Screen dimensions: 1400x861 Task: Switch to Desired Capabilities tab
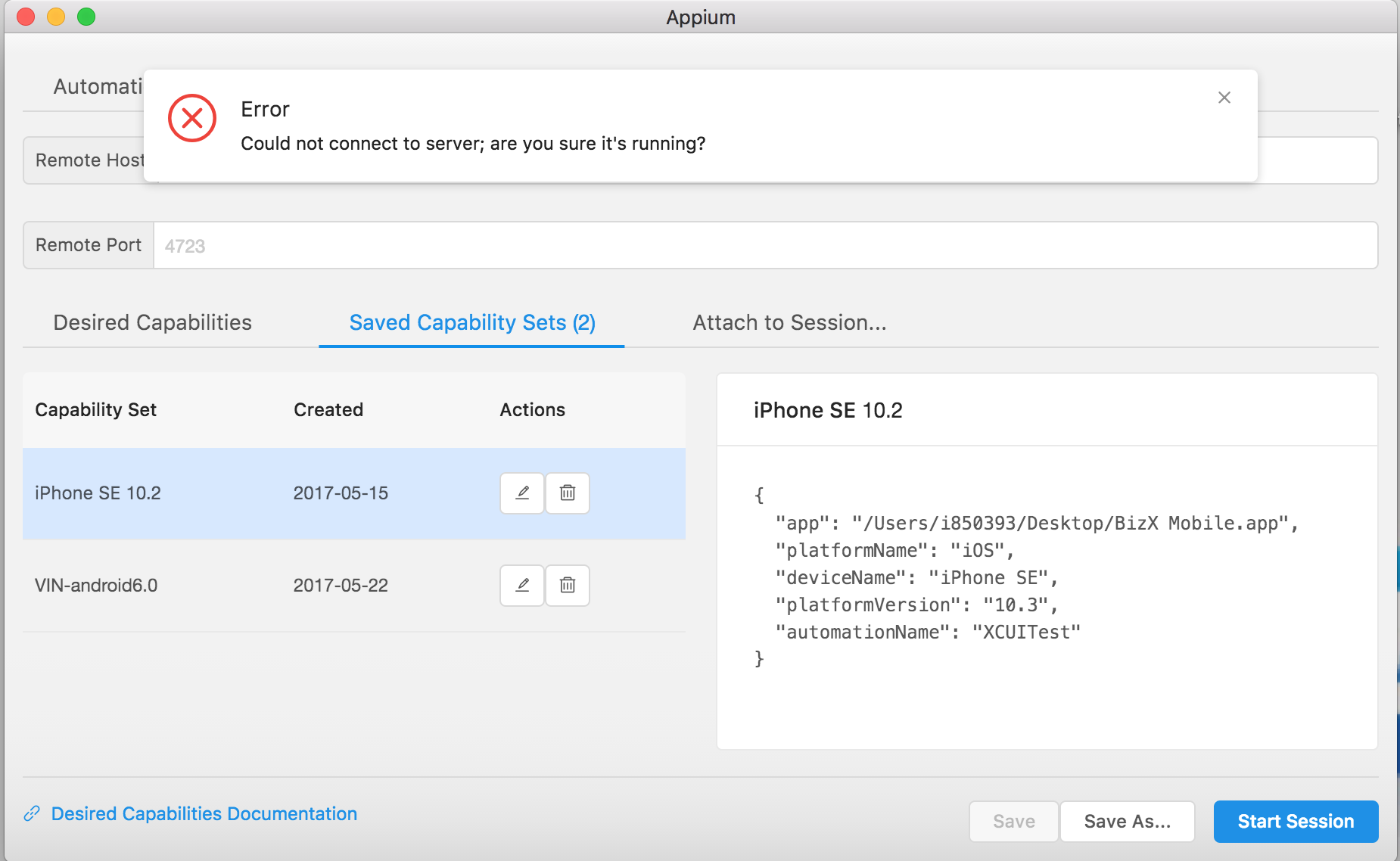click(x=153, y=322)
